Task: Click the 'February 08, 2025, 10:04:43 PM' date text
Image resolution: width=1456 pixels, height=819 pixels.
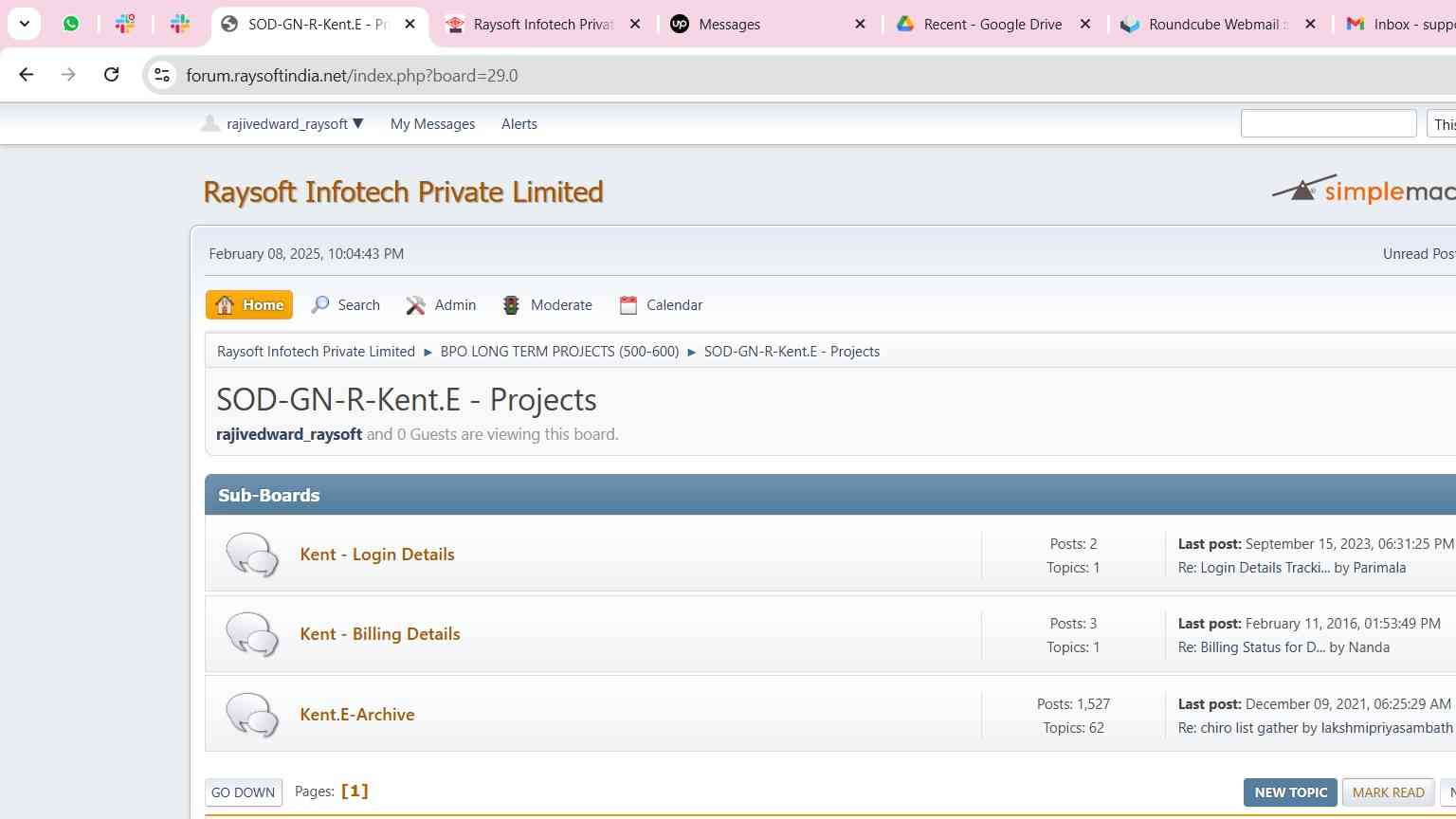Action: point(306,254)
